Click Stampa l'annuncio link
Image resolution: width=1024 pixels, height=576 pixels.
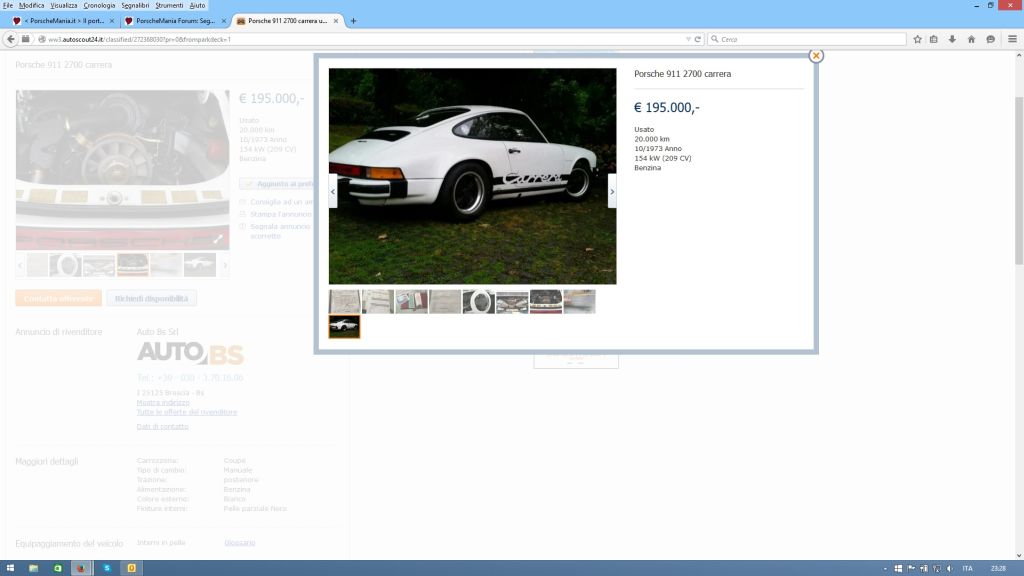click(281, 214)
